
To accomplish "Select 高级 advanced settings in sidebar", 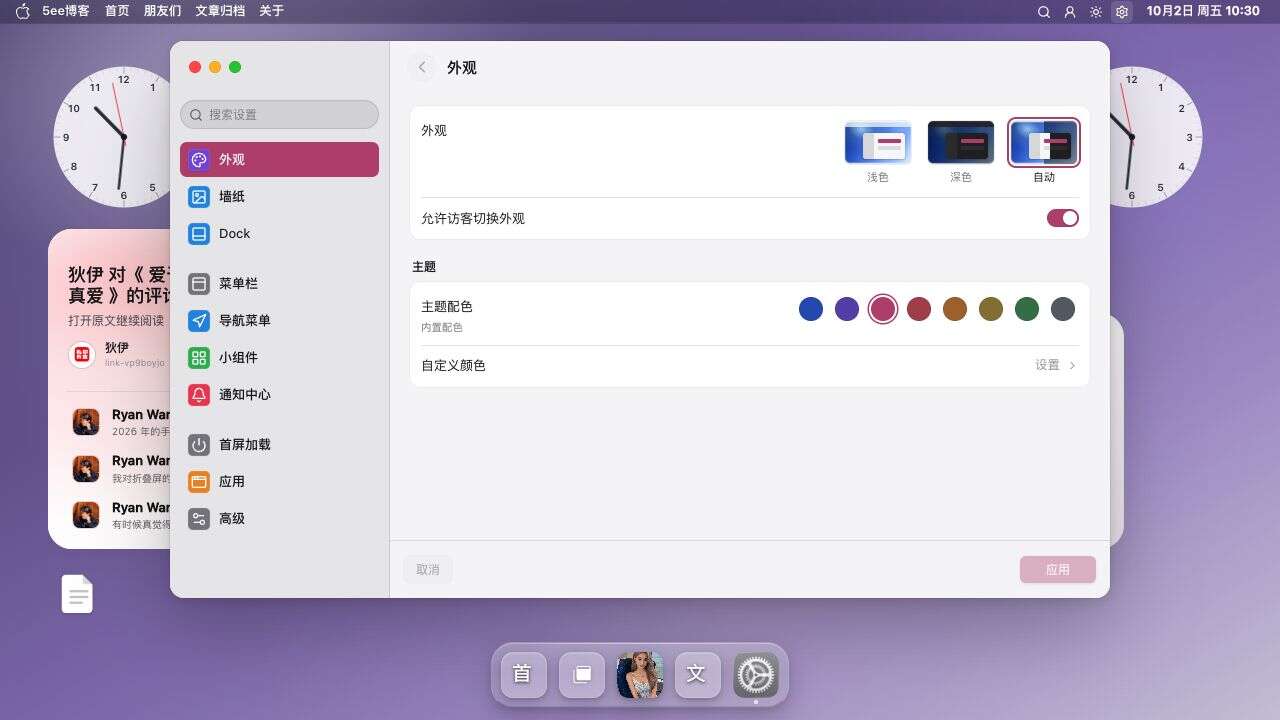I will pos(279,519).
